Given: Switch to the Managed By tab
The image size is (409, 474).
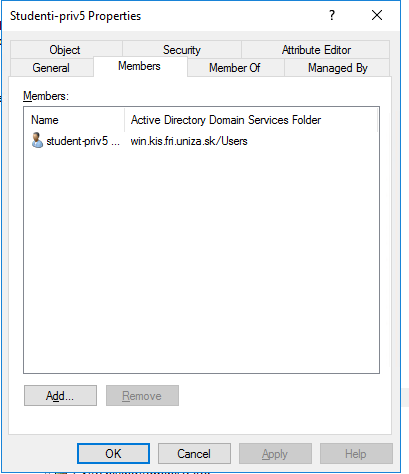Looking at the screenshot, I should tap(337, 68).
